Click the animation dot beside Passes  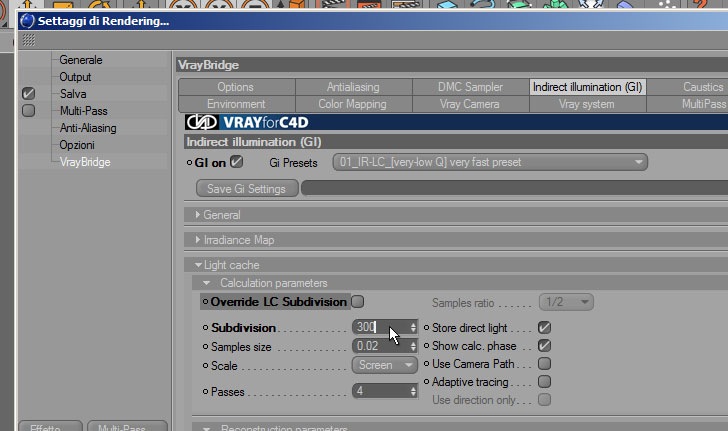[x=205, y=392]
